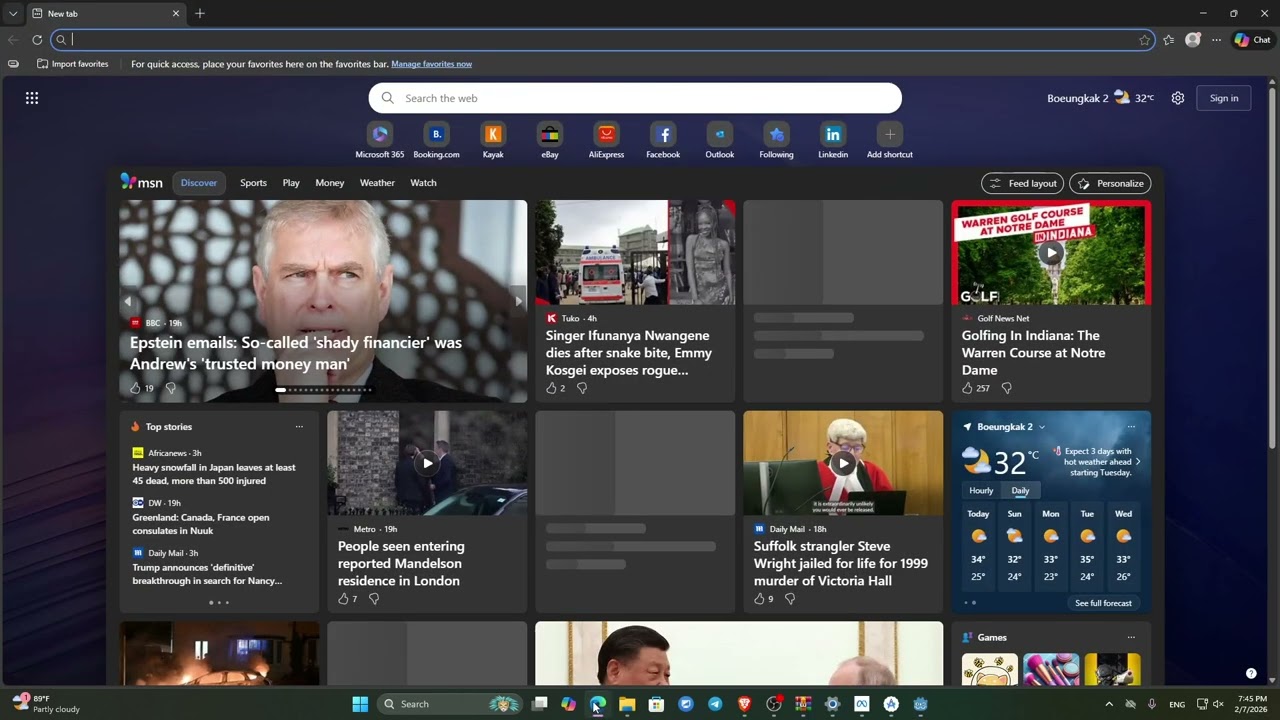Open the apps grid launcher icon
Image resolution: width=1280 pixels, height=720 pixels.
point(32,98)
